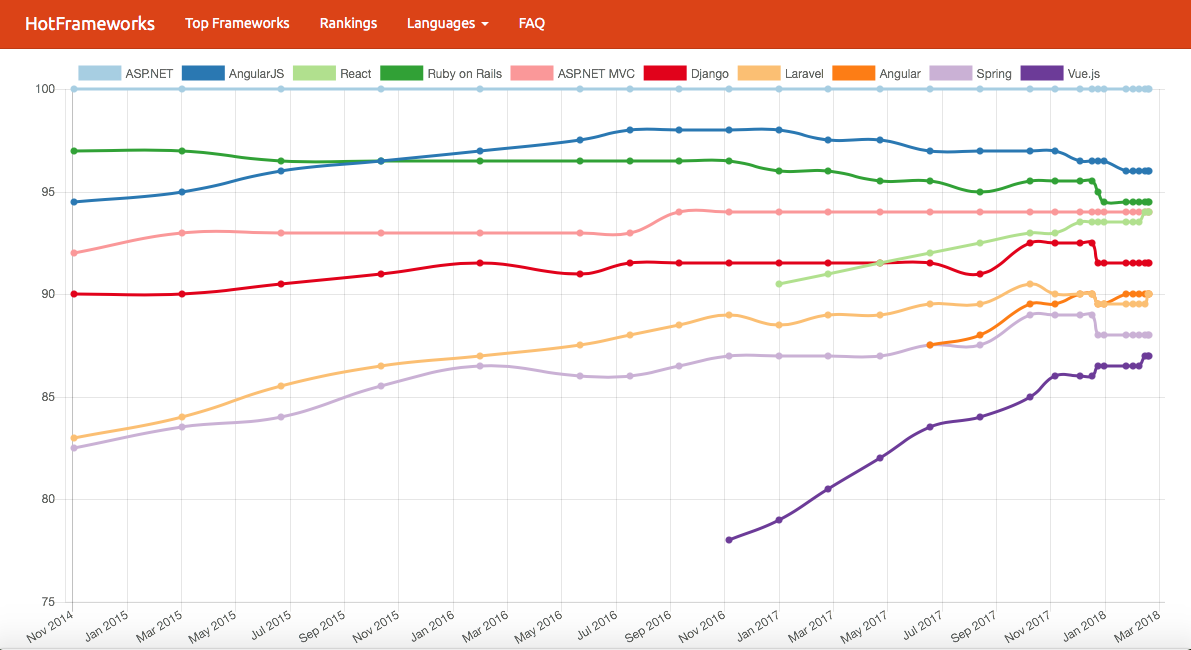
Task: Click the 85 y-axis label
Action: tap(48, 397)
